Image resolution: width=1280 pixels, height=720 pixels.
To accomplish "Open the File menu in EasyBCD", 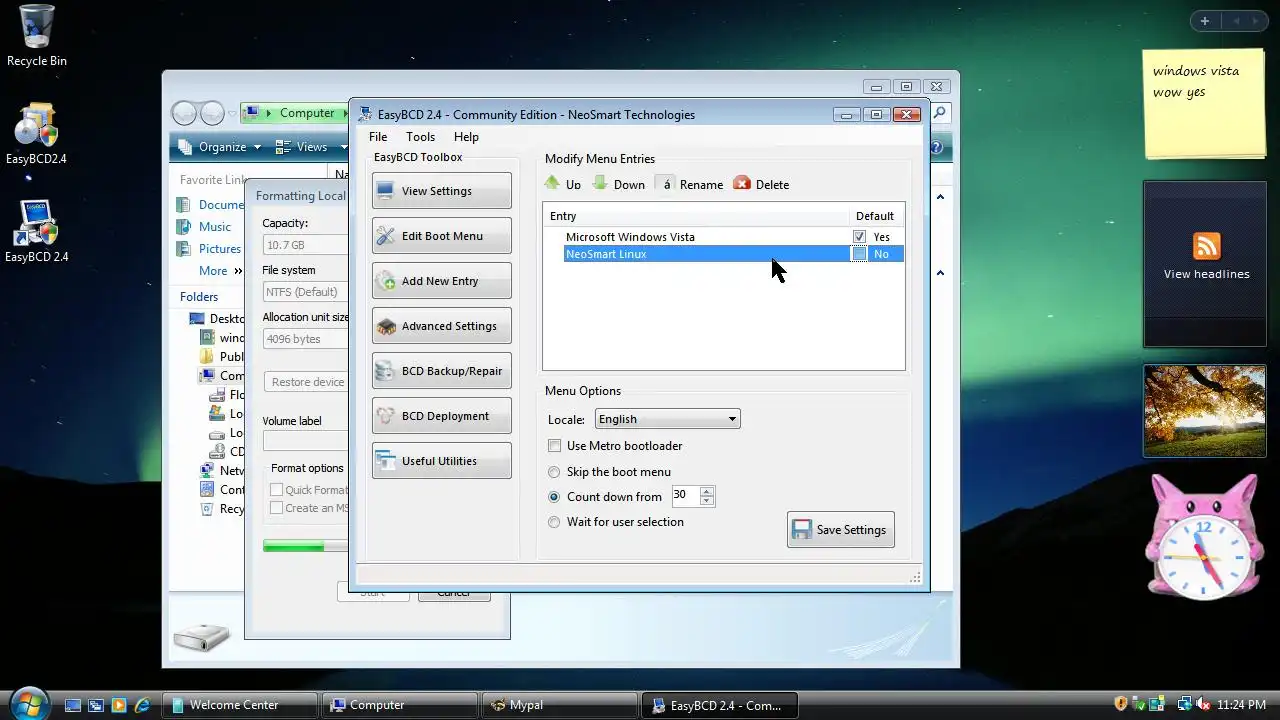I will click(378, 137).
